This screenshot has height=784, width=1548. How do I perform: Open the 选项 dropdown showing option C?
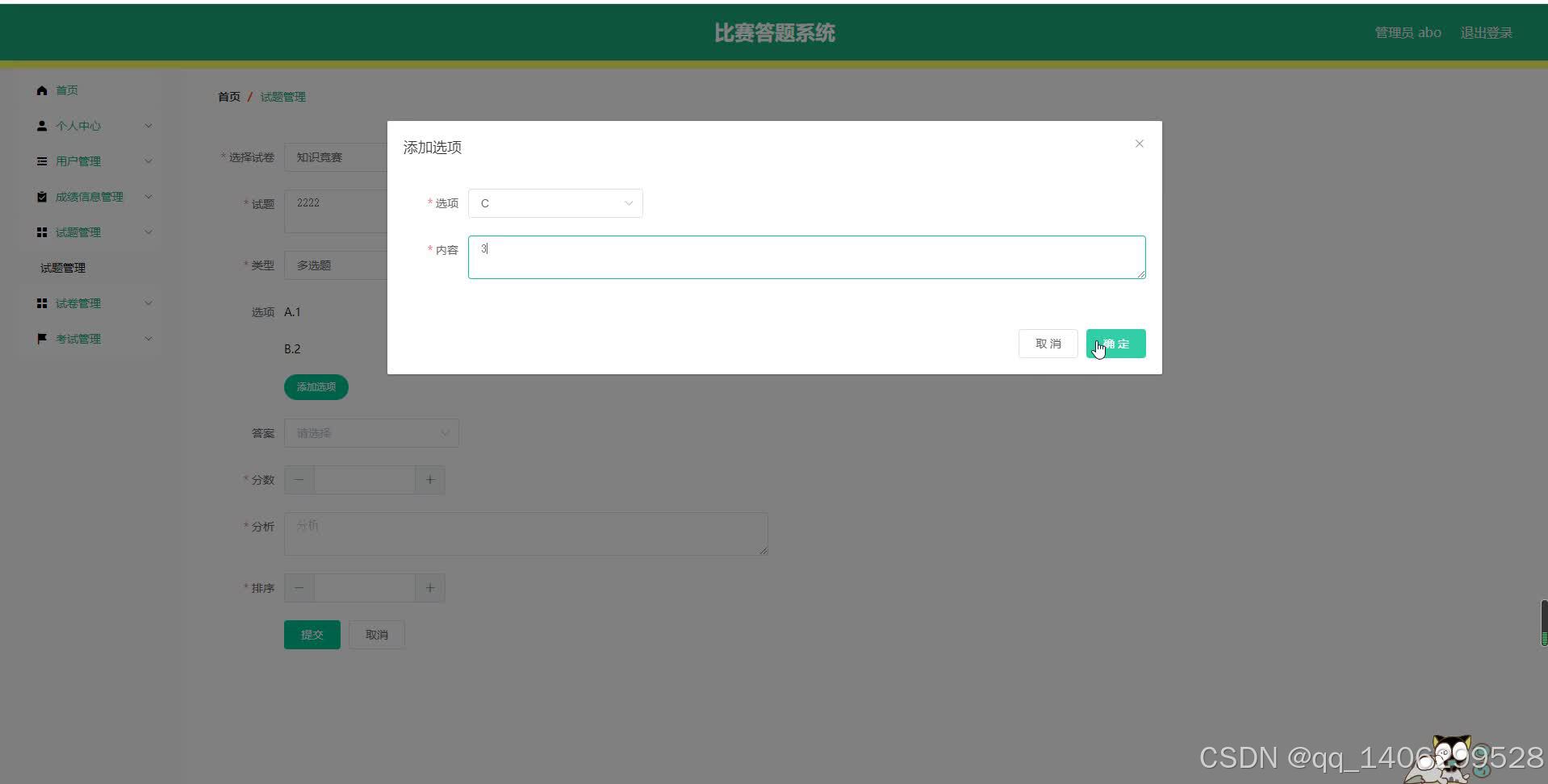(554, 203)
